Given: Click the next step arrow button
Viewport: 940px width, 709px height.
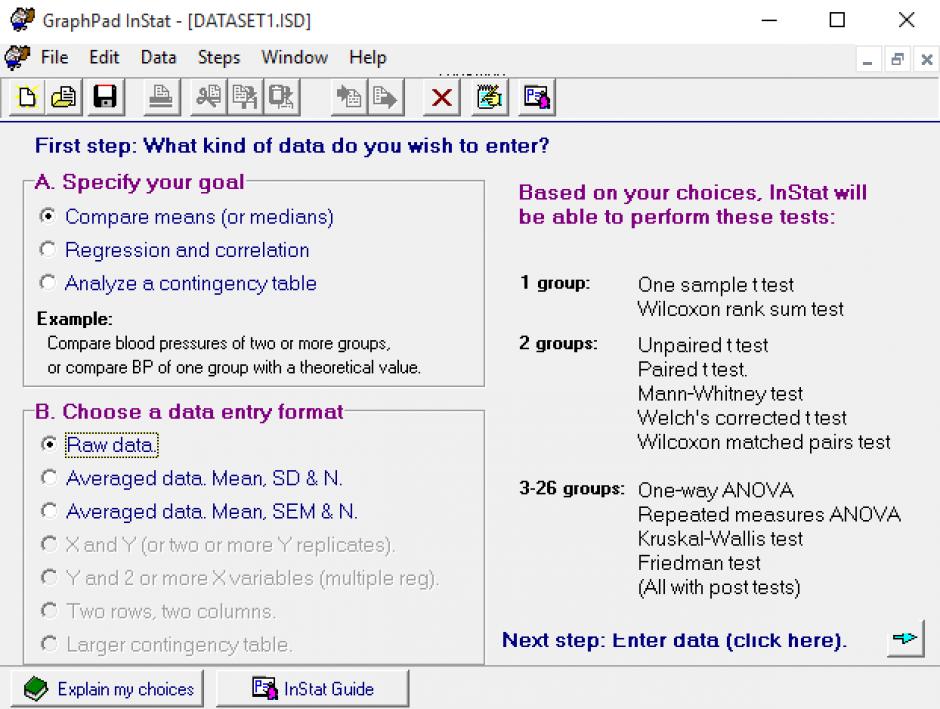Looking at the screenshot, I should (x=905, y=638).
